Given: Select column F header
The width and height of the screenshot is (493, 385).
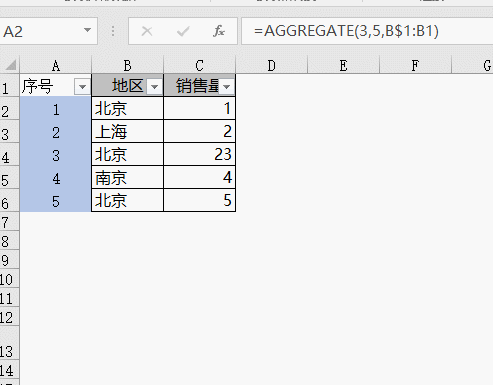Looking at the screenshot, I should (x=415, y=65).
